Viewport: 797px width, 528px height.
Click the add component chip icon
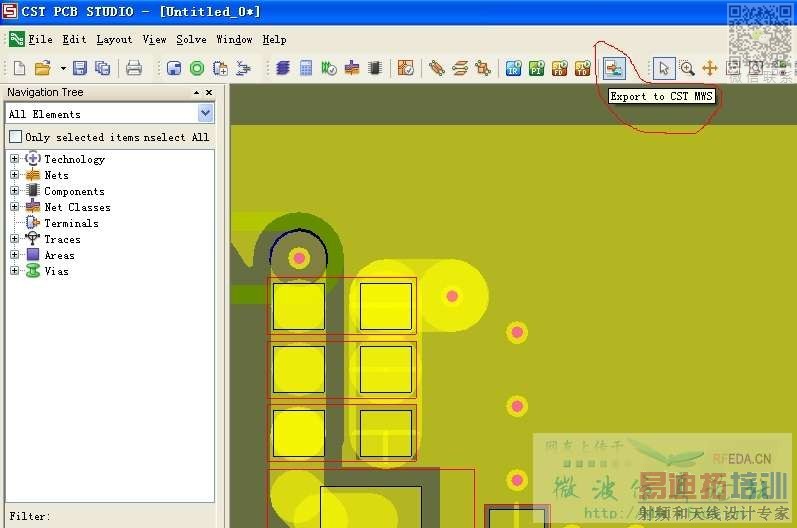tap(220, 68)
